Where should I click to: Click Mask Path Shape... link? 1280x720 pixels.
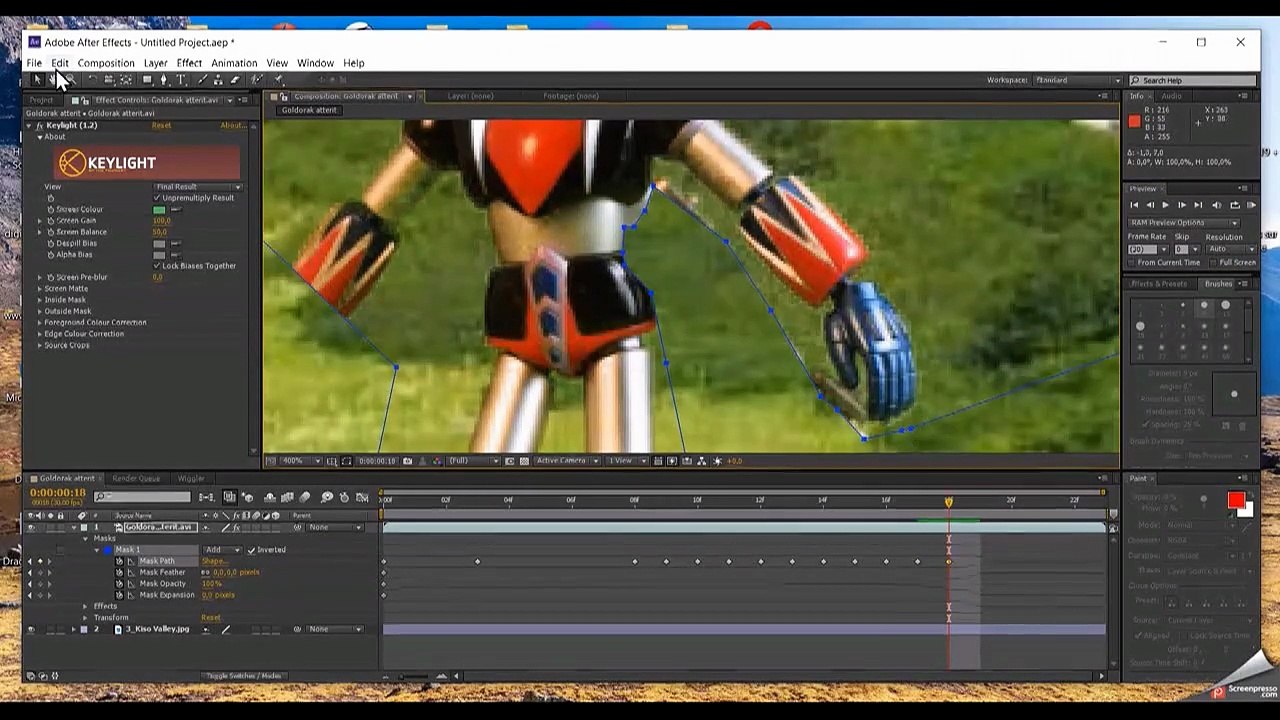(x=215, y=561)
